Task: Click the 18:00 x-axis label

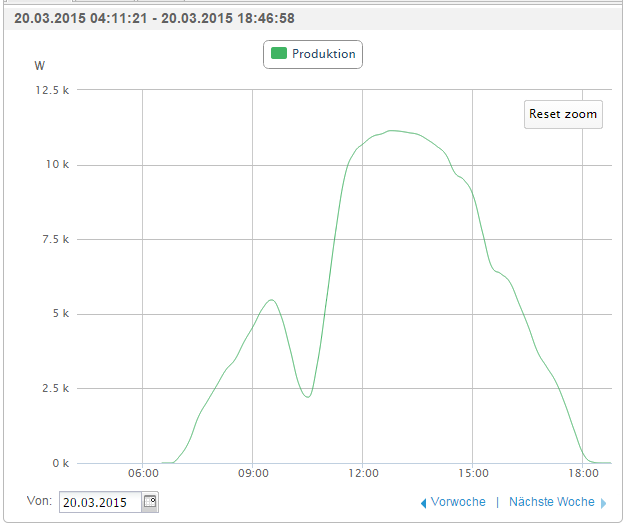Action: pos(582,474)
